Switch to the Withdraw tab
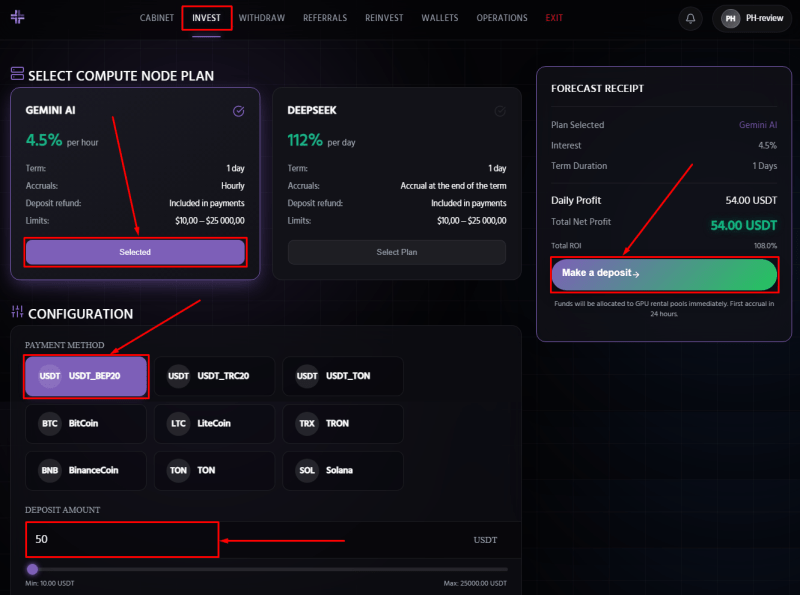Viewport: 800px width, 595px height. point(261,17)
